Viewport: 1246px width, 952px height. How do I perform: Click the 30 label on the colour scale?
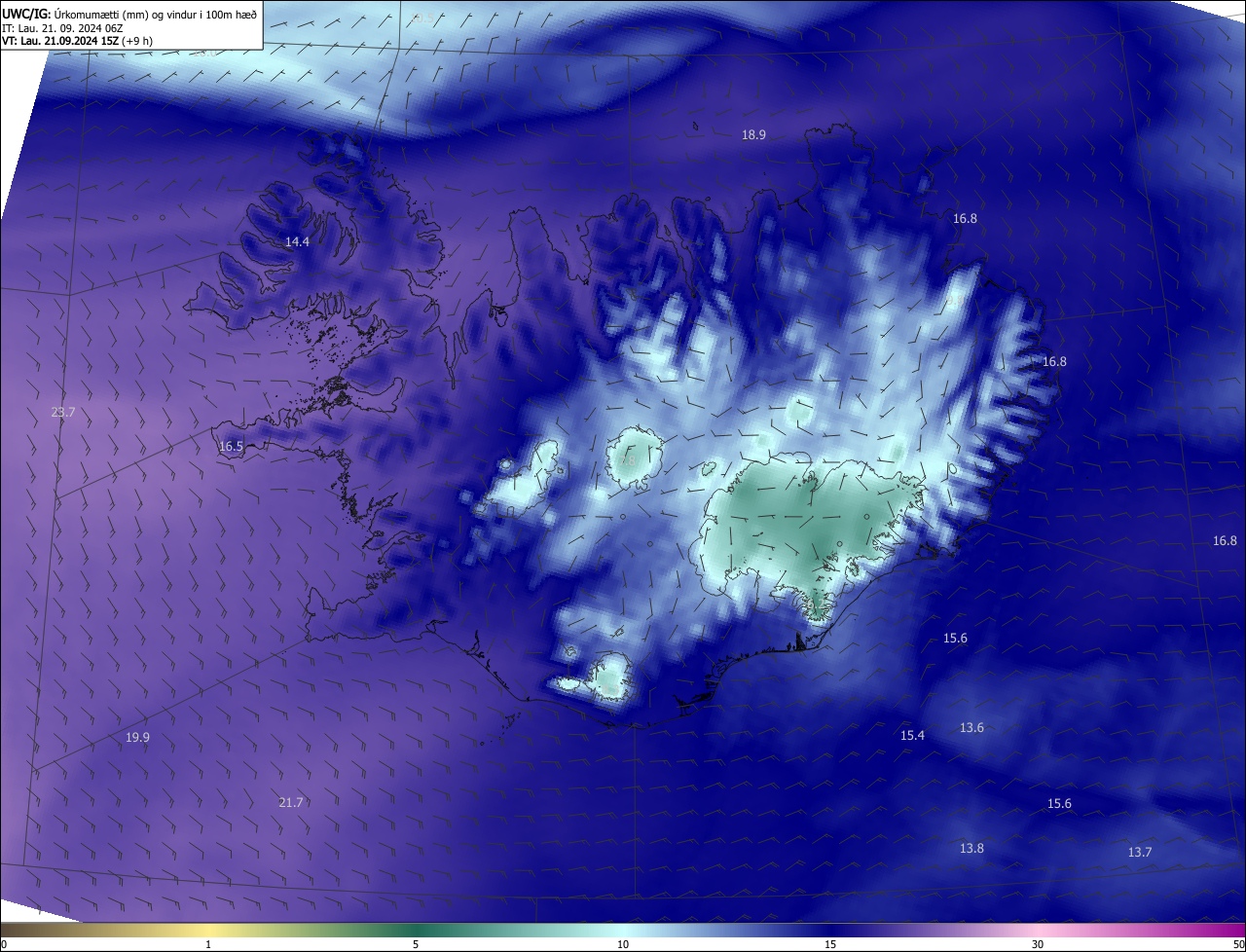[1038, 944]
